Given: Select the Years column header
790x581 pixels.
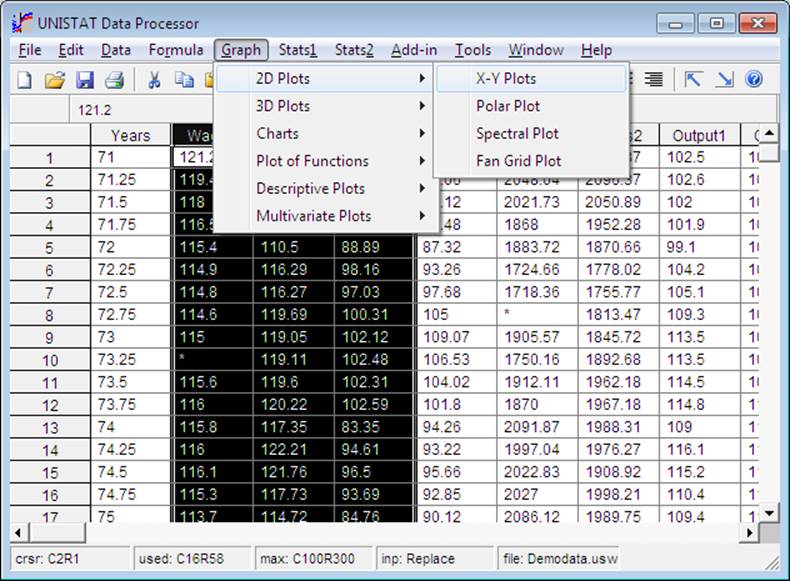Looking at the screenshot, I should 131,135.
